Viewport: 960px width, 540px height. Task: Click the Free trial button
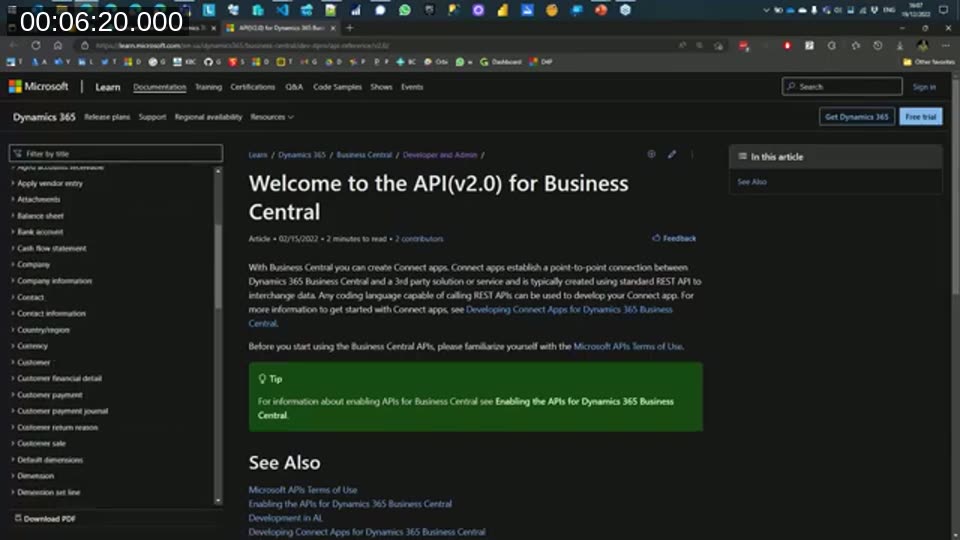point(921,116)
